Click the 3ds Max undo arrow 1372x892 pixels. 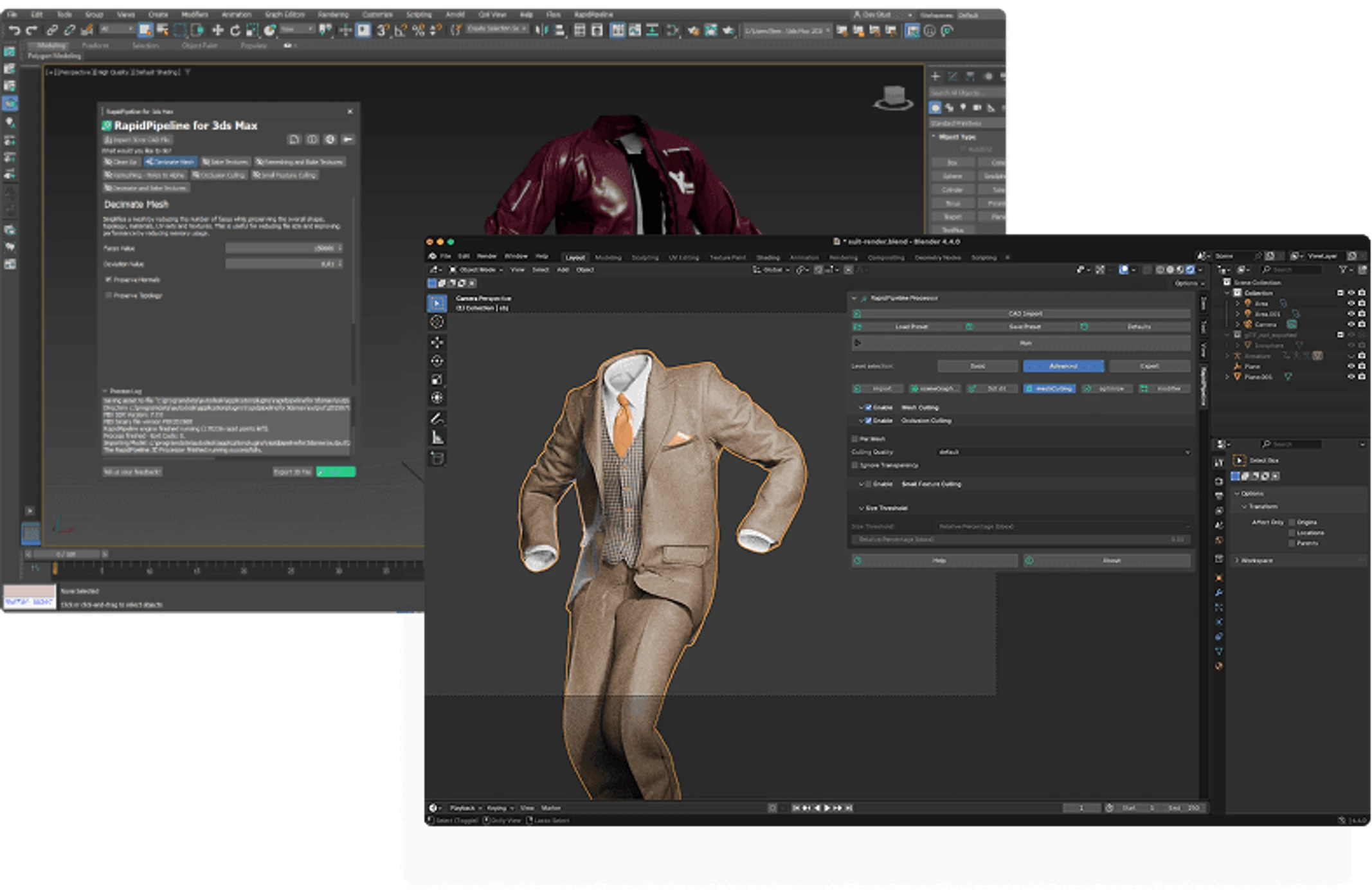pos(15,30)
